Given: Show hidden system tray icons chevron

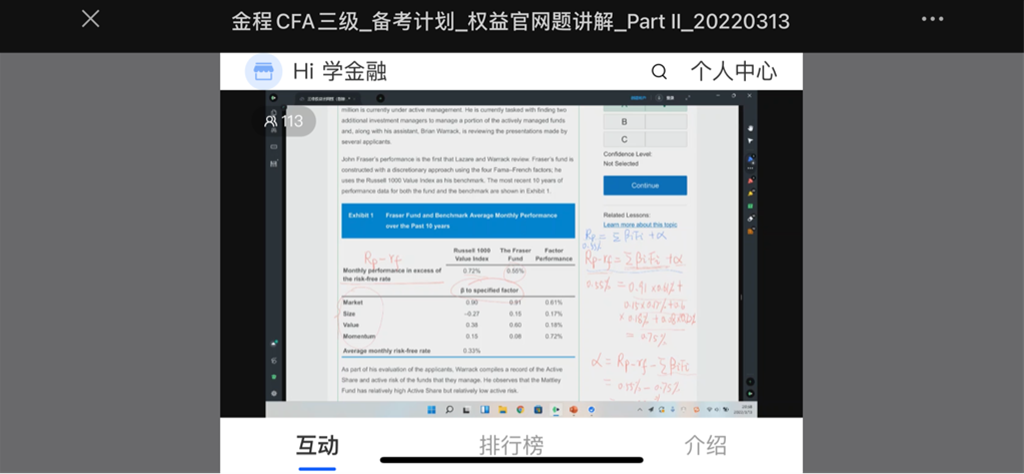Looking at the screenshot, I should [x=639, y=410].
